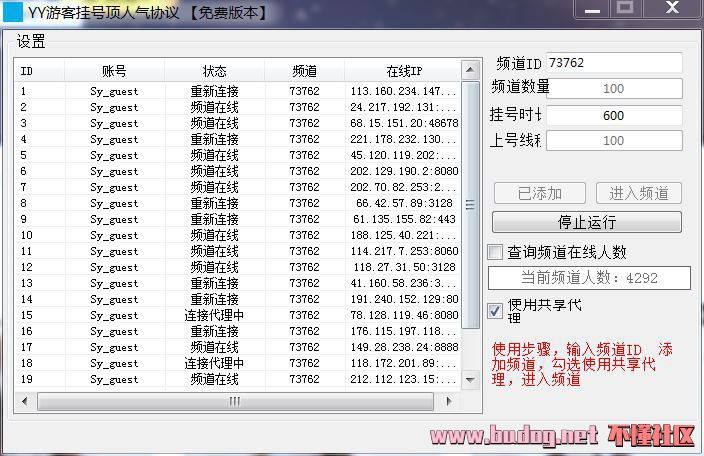Click the 已添加 button

(540, 193)
